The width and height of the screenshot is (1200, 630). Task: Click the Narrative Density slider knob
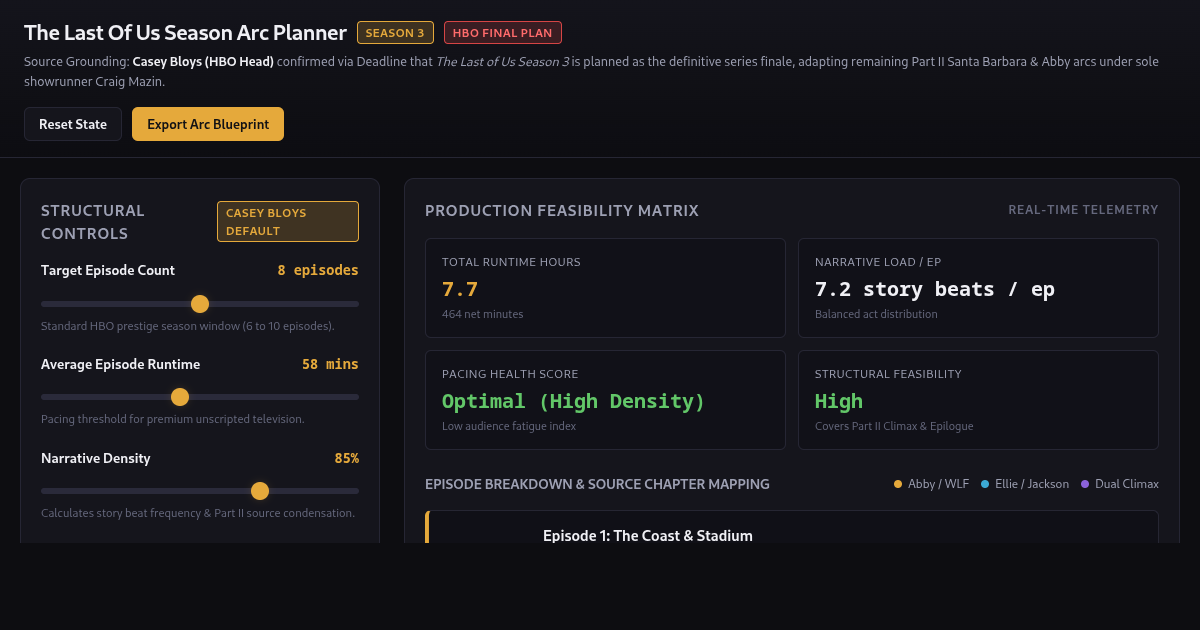(260, 491)
